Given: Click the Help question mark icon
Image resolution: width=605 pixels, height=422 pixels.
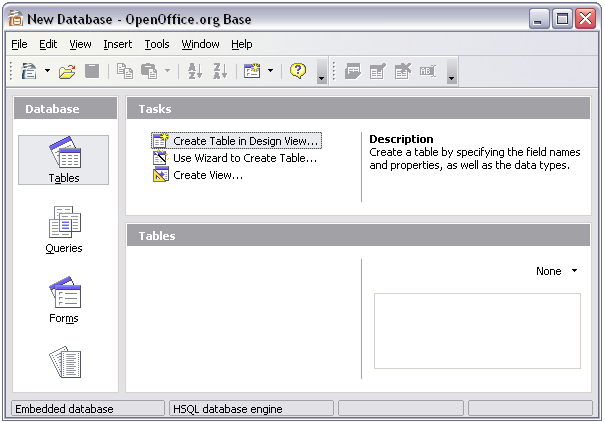Looking at the screenshot, I should tap(298, 71).
